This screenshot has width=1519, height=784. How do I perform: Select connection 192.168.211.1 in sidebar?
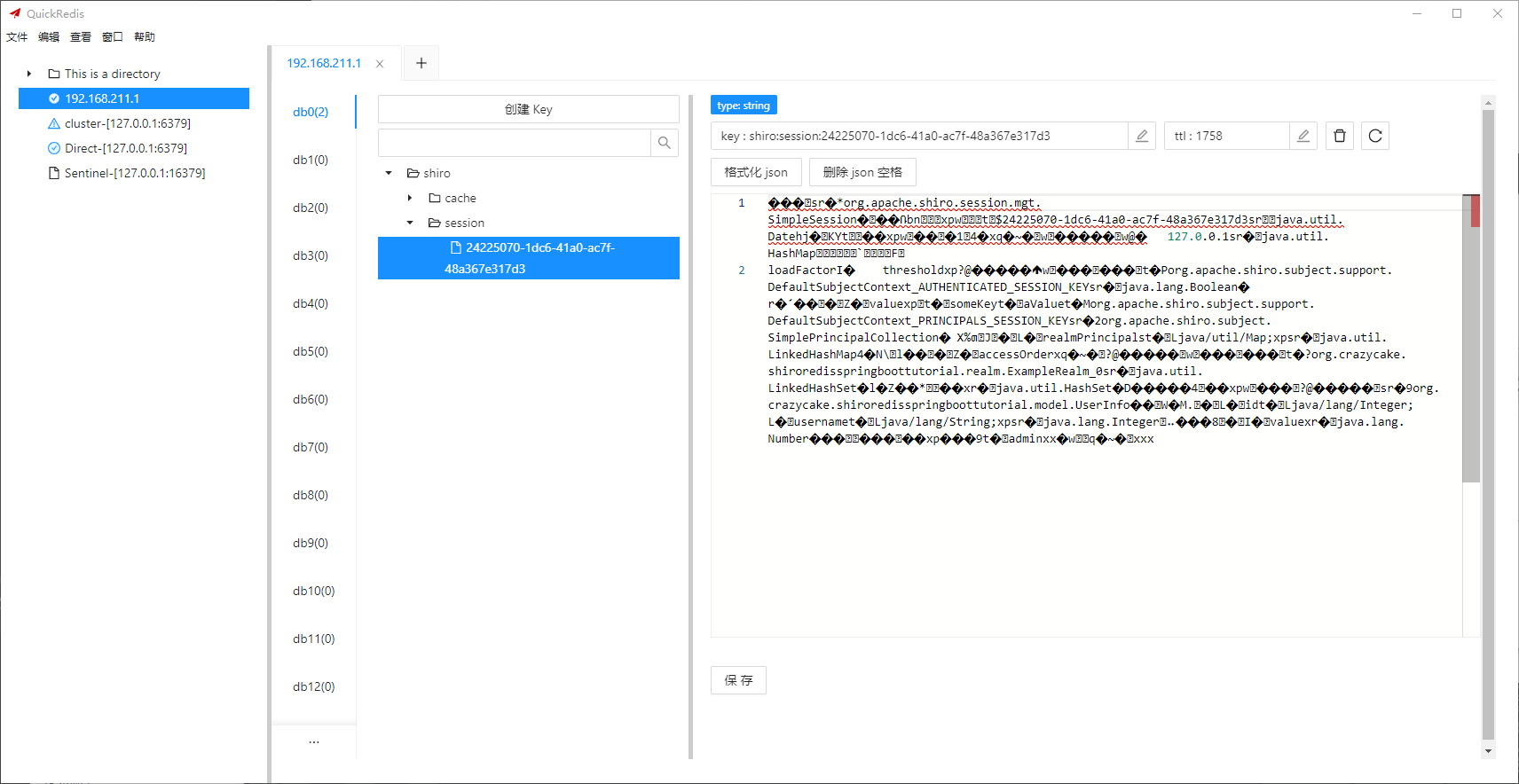(134, 98)
